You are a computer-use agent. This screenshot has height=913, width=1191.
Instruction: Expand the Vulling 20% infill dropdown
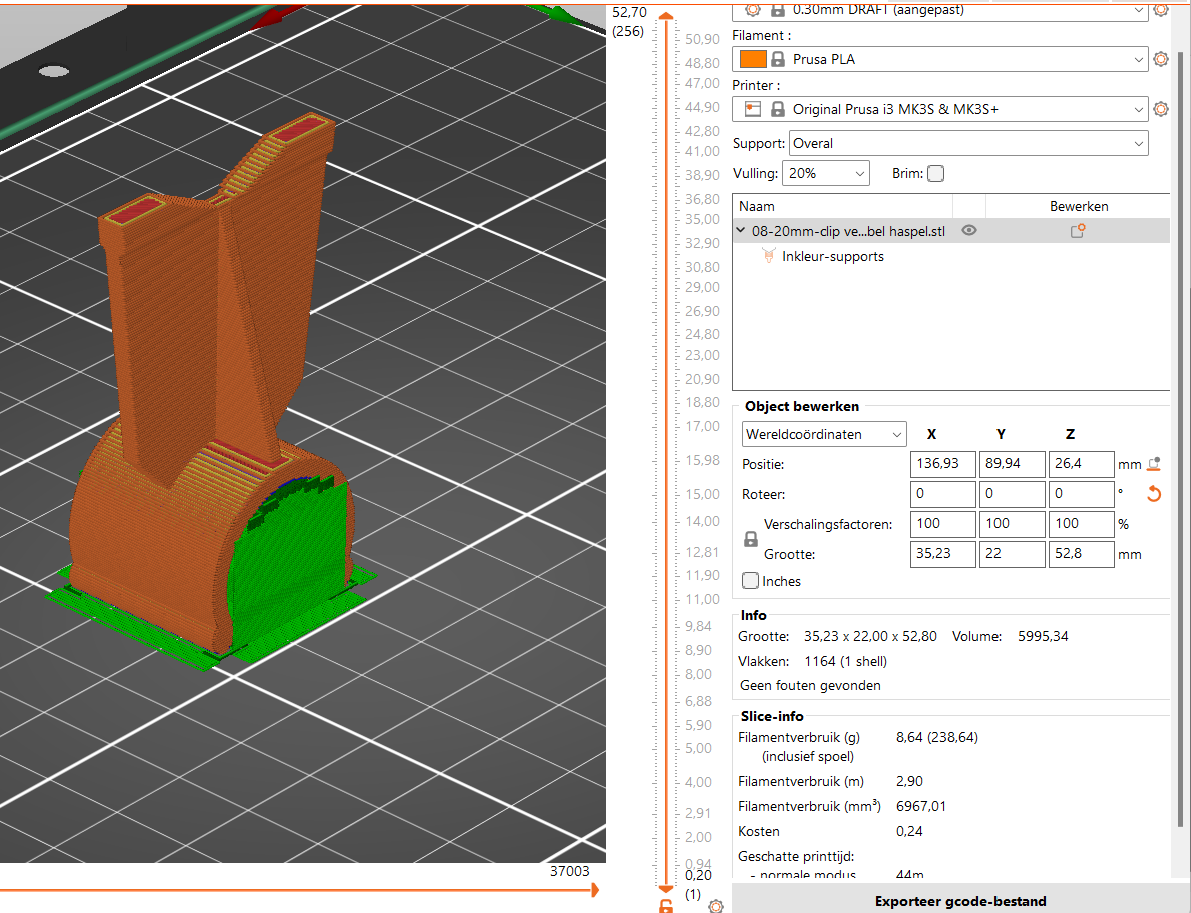[825, 173]
